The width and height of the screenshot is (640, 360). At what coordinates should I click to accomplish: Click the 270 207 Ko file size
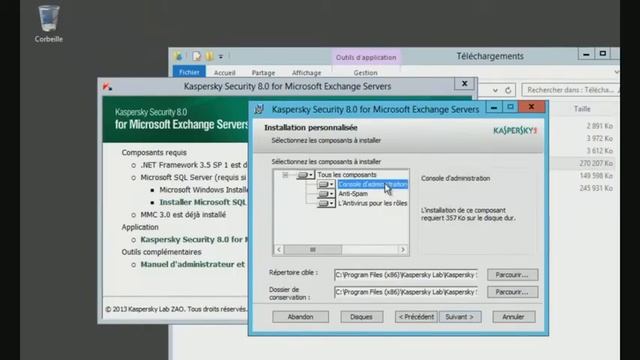[x=596, y=163]
